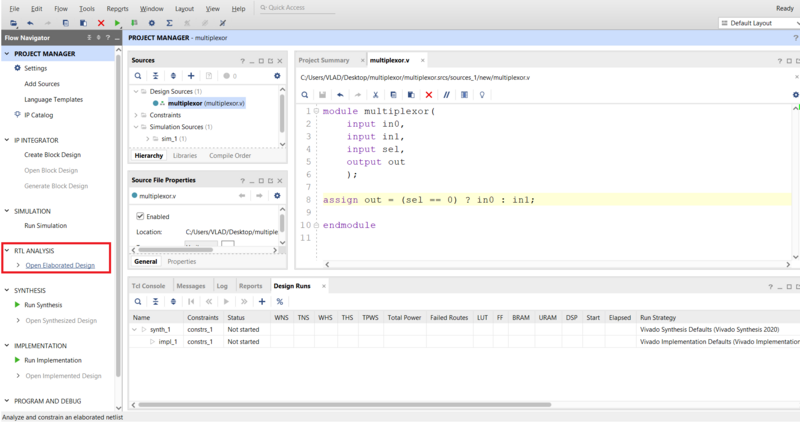The width and height of the screenshot is (800, 422).
Task: Click the red X cancel icon in main toolbar
Action: [x=101, y=23]
